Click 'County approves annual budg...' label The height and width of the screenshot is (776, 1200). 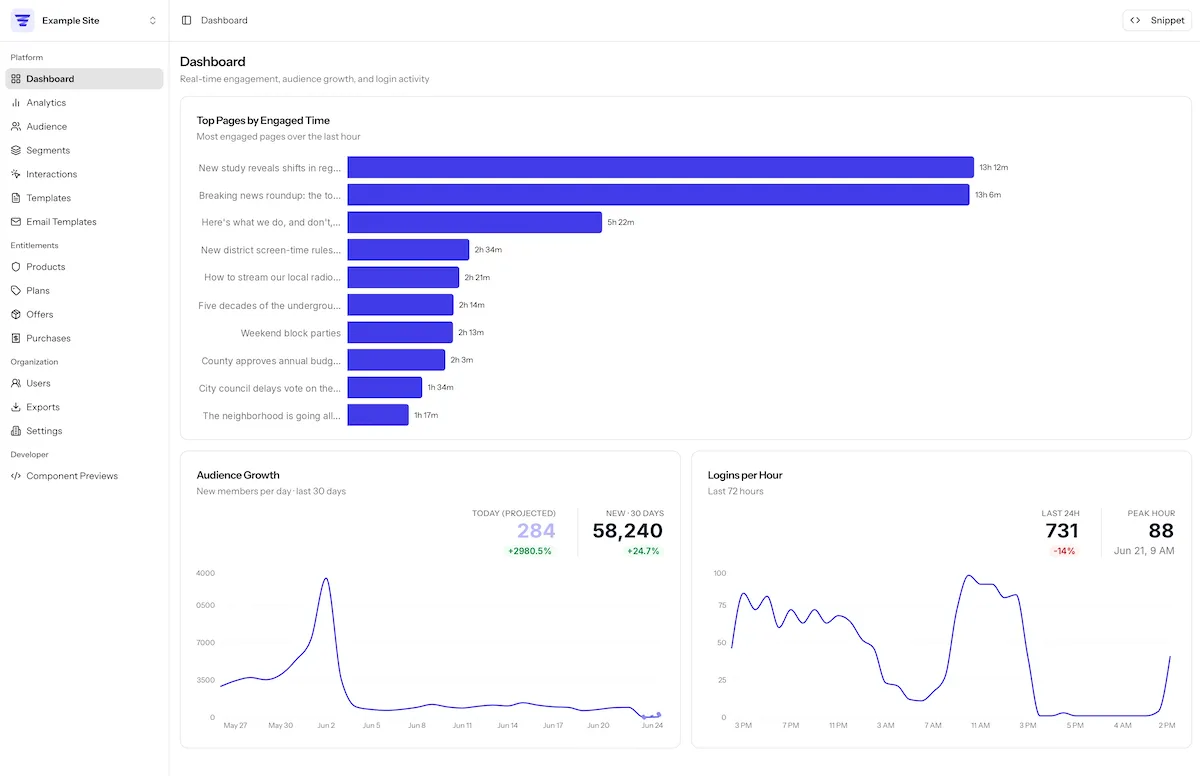[271, 360]
